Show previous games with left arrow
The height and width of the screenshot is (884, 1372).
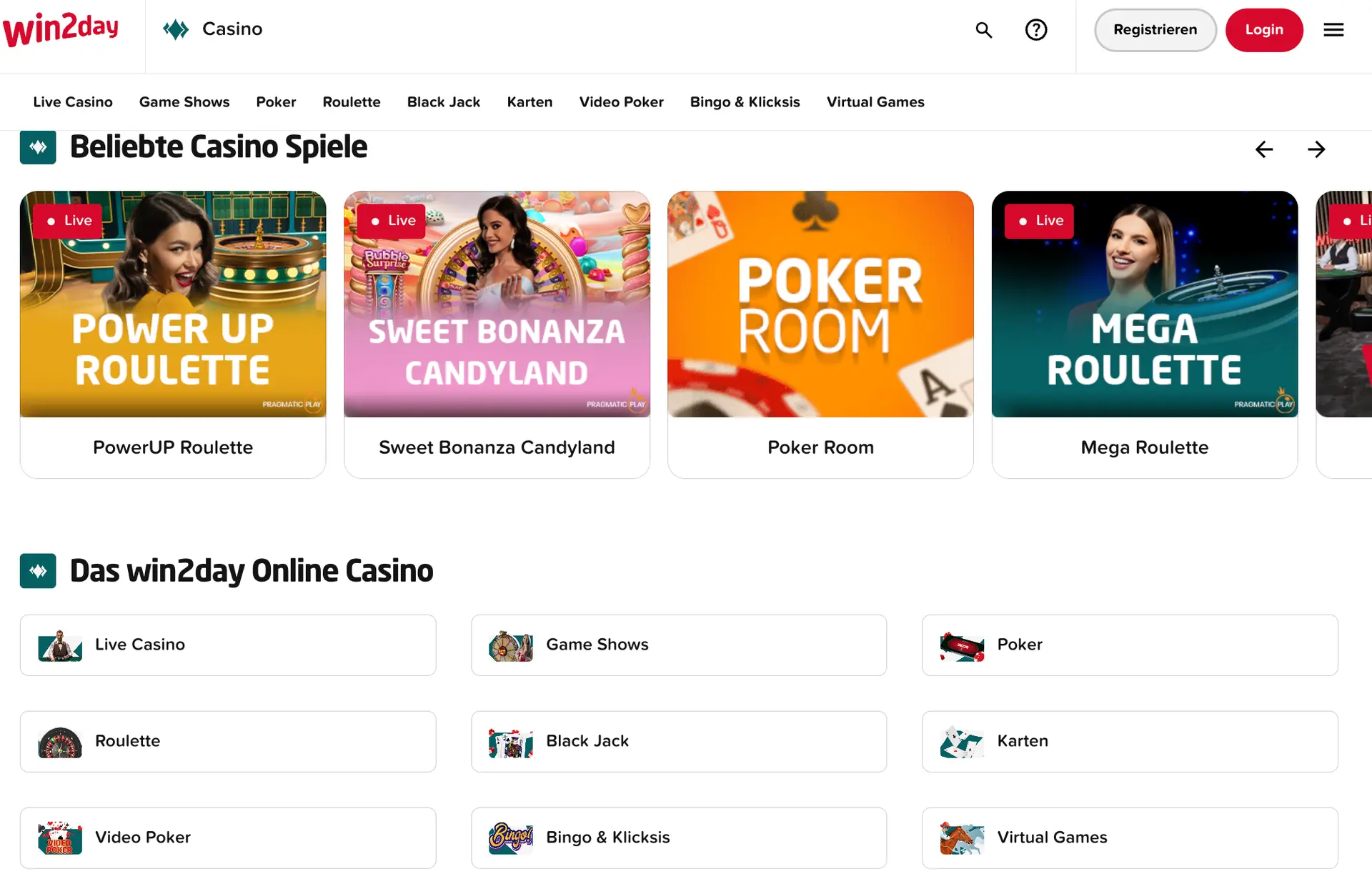[1264, 149]
